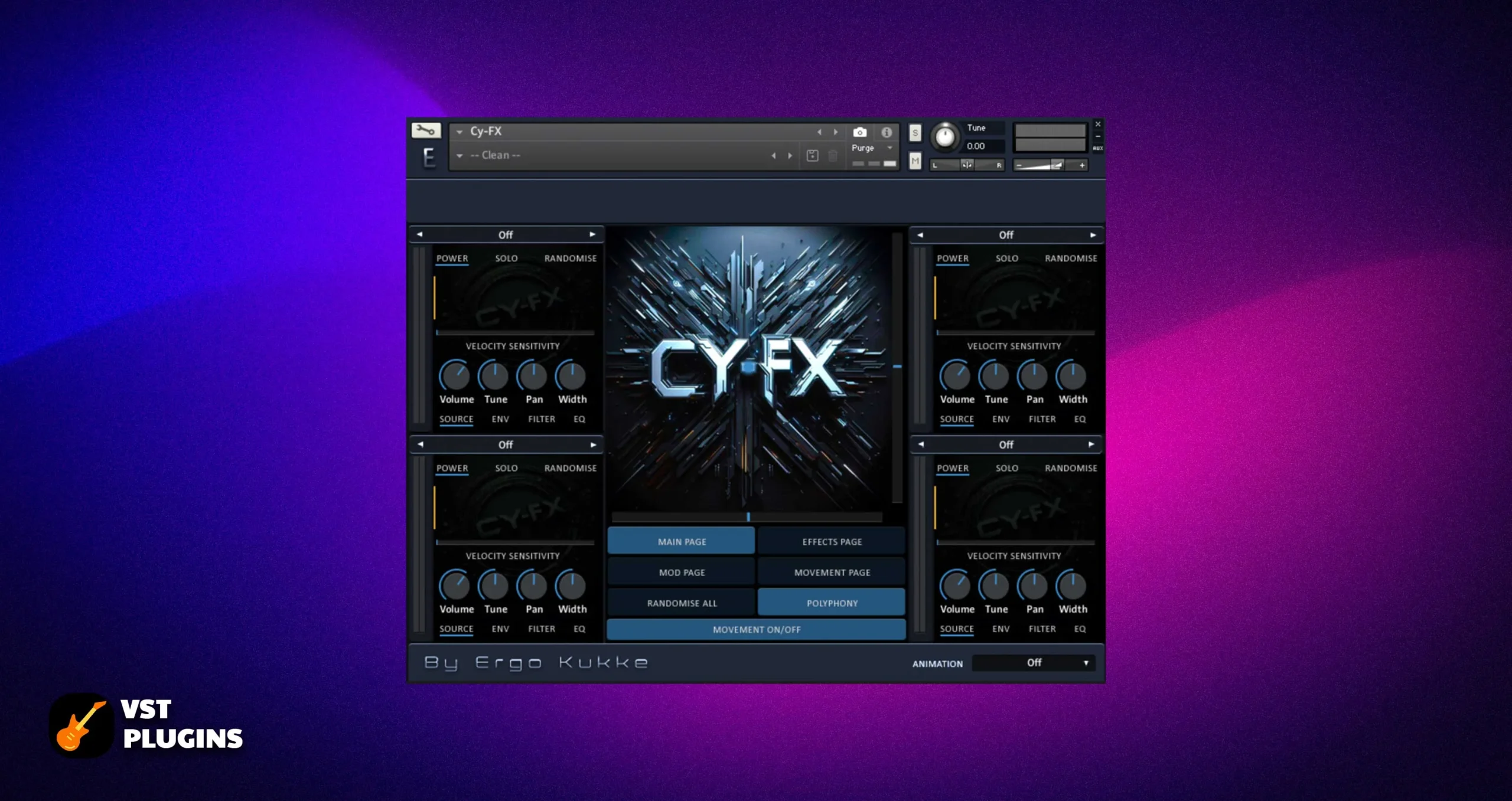1512x801 pixels.
Task: Open bottom-right layer Off sample selector
Action: [x=1006, y=444]
